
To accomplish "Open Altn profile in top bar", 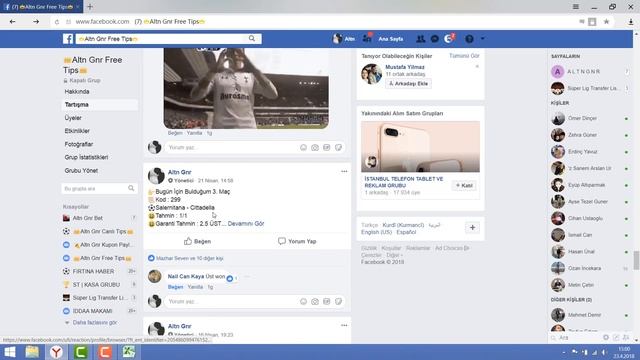I will (x=344, y=39).
